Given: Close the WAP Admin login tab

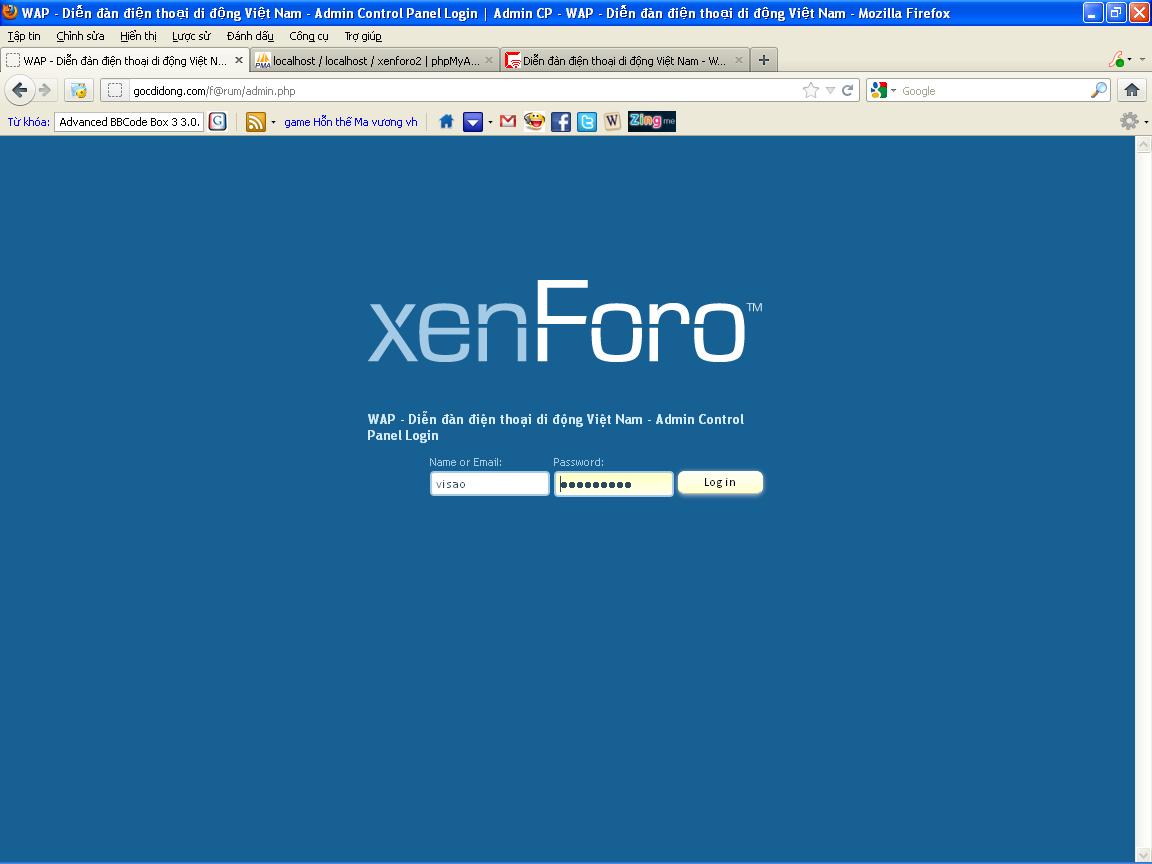Looking at the screenshot, I should tap(239, 60).
